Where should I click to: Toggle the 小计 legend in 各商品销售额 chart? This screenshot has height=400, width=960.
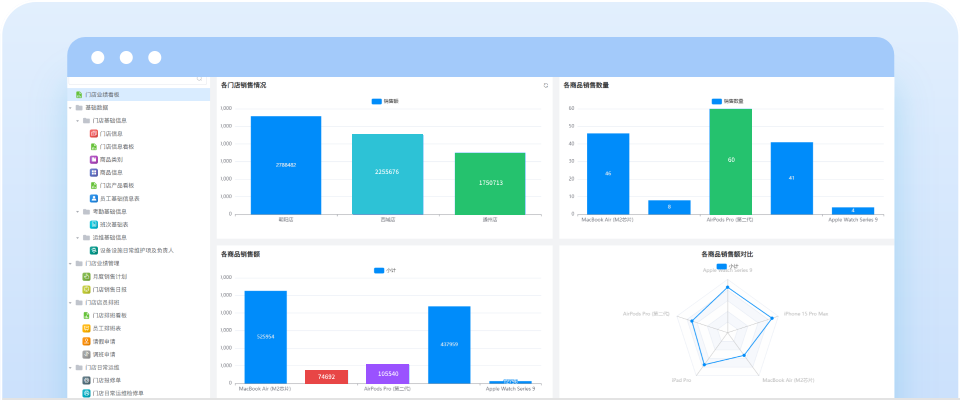pos(385,270)
